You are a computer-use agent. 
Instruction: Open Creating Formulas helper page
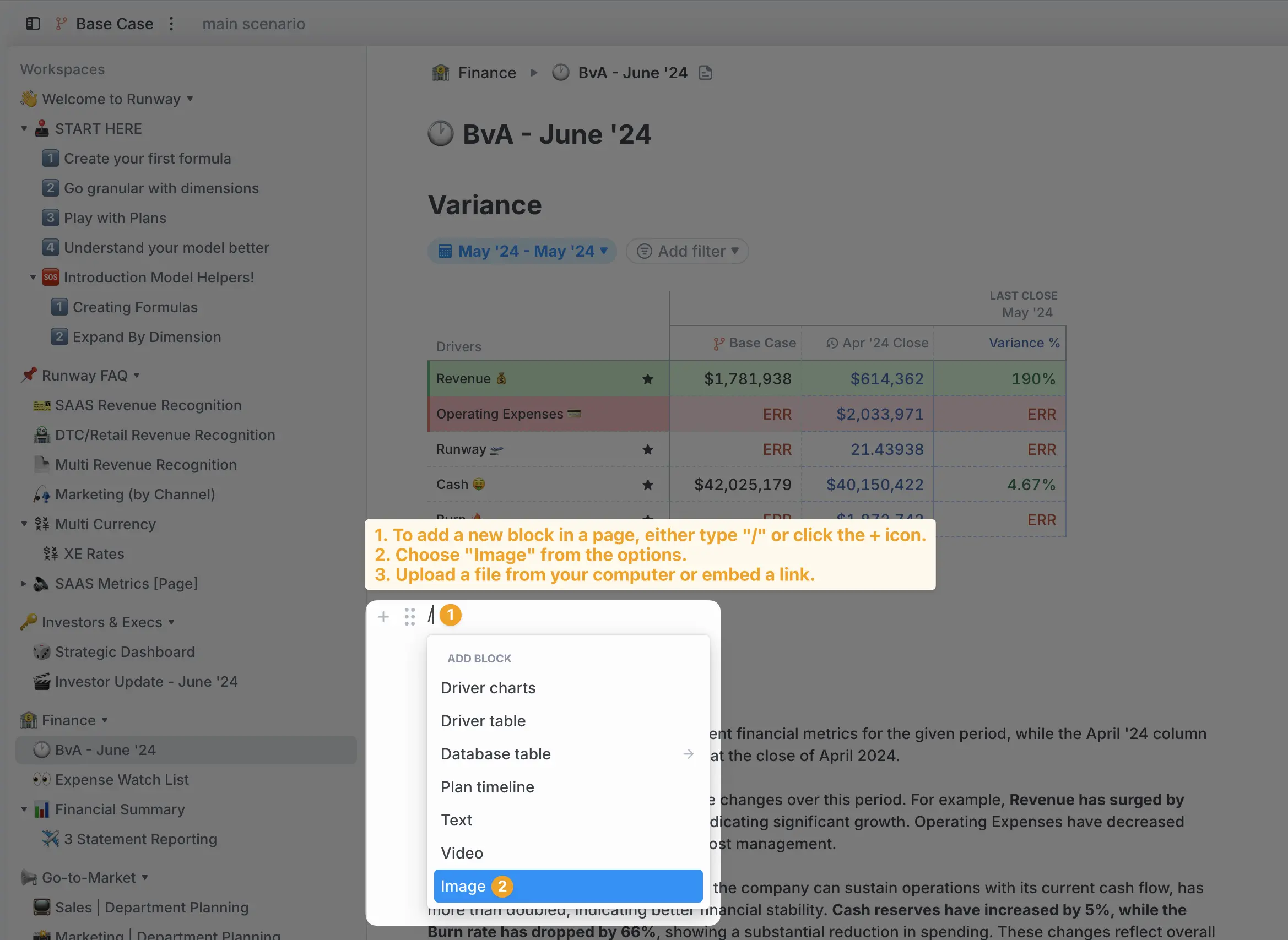(x=135, y=307)
